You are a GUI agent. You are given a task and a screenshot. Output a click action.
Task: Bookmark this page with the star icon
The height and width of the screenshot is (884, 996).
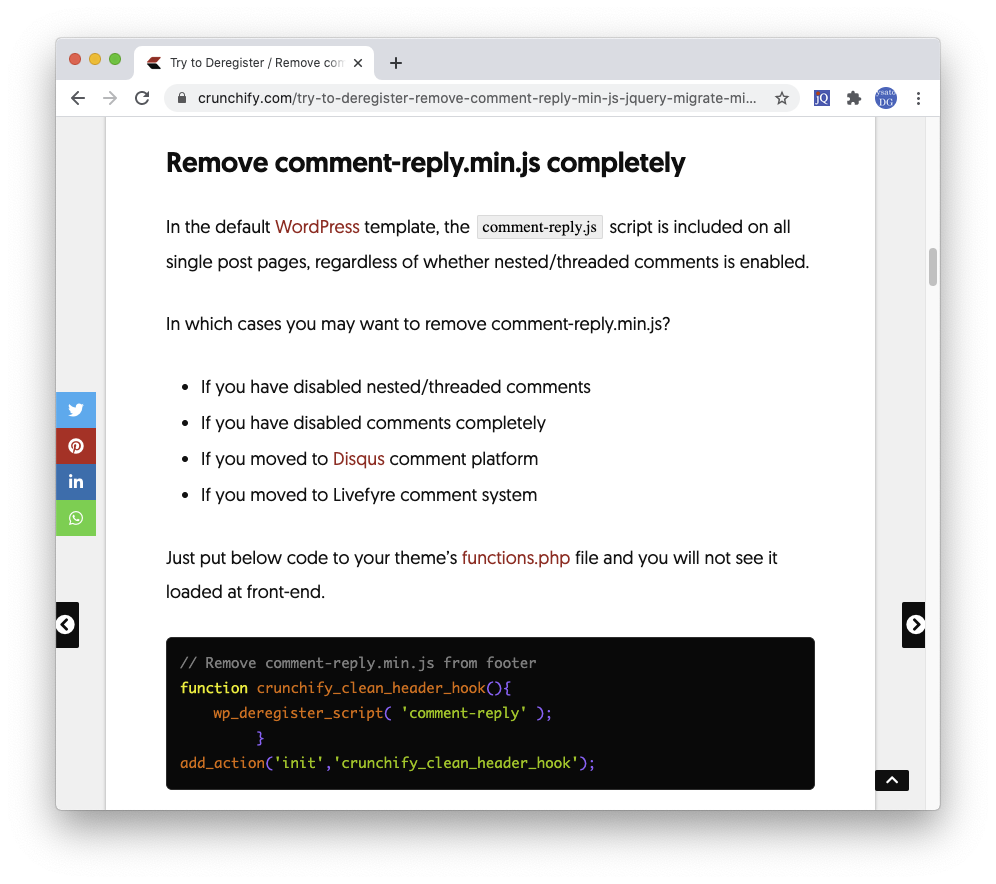[x=782, y=98]
